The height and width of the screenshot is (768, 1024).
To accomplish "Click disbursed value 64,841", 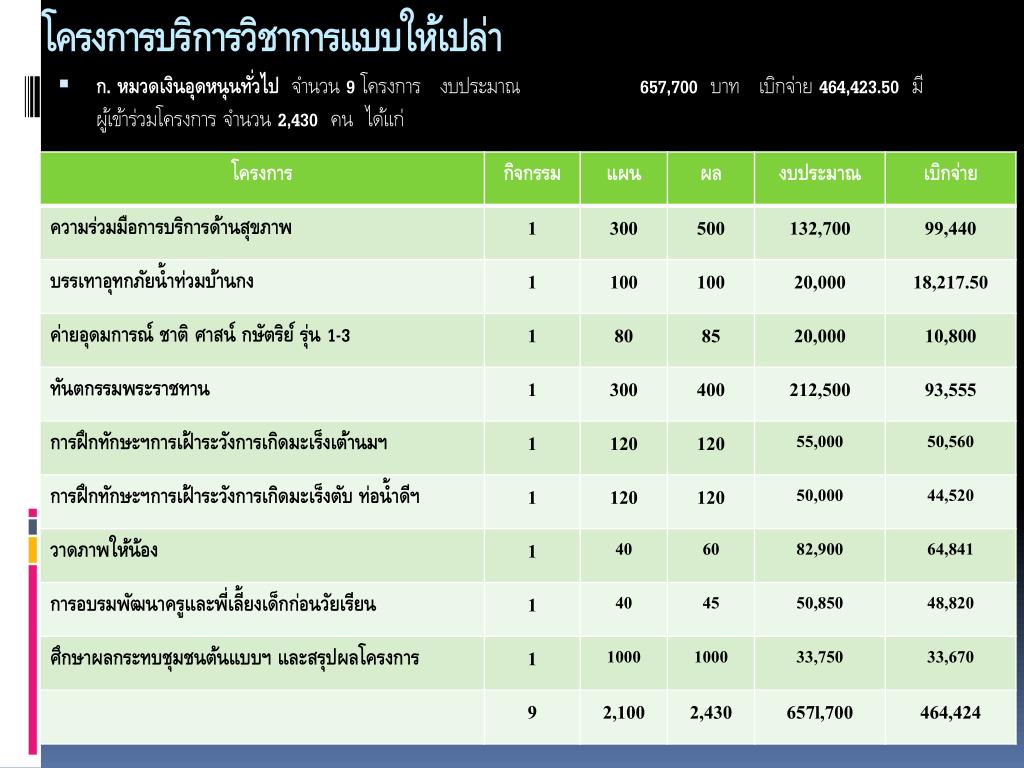I will coord(950,549).
